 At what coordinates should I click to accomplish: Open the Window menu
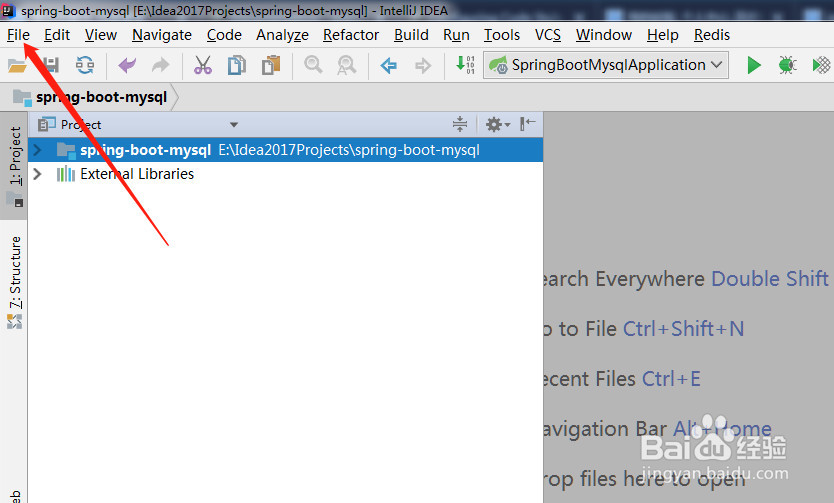click(604, 35)
